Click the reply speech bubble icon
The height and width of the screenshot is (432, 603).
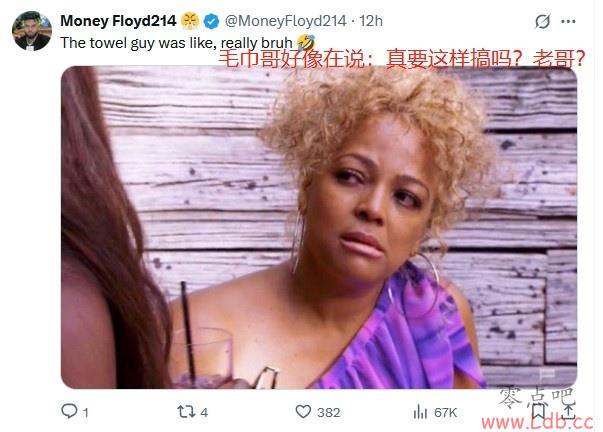tap(69, 411)
